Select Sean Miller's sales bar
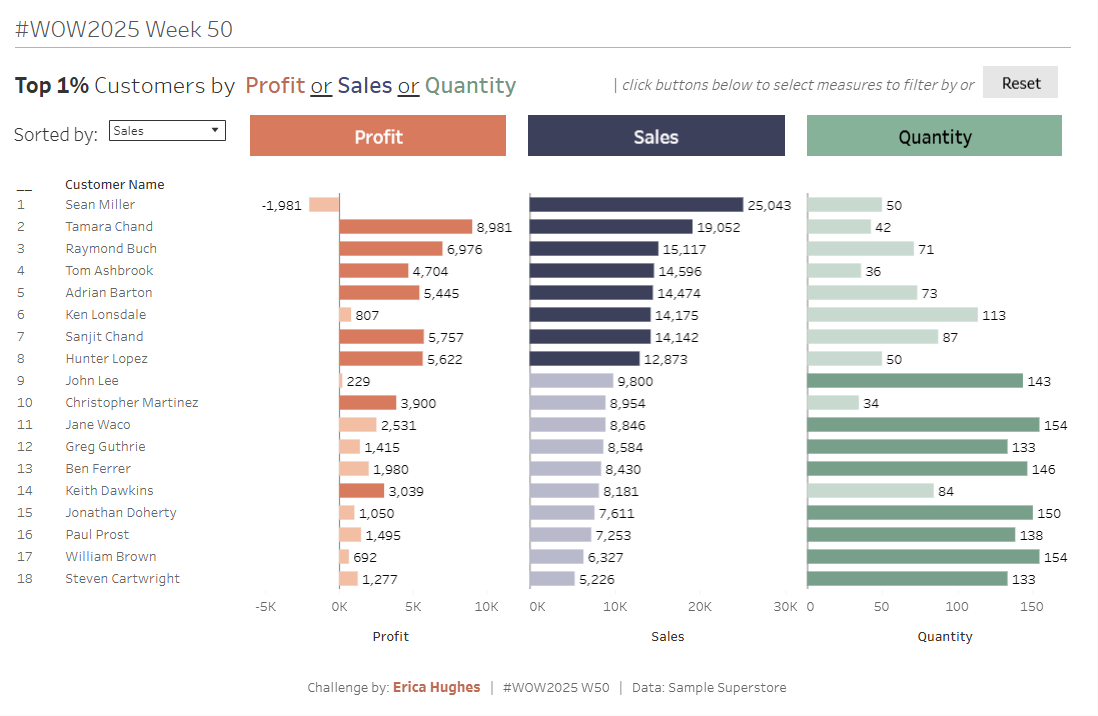This screenshot has height=716, width=1098. click(x=636, y=205)
